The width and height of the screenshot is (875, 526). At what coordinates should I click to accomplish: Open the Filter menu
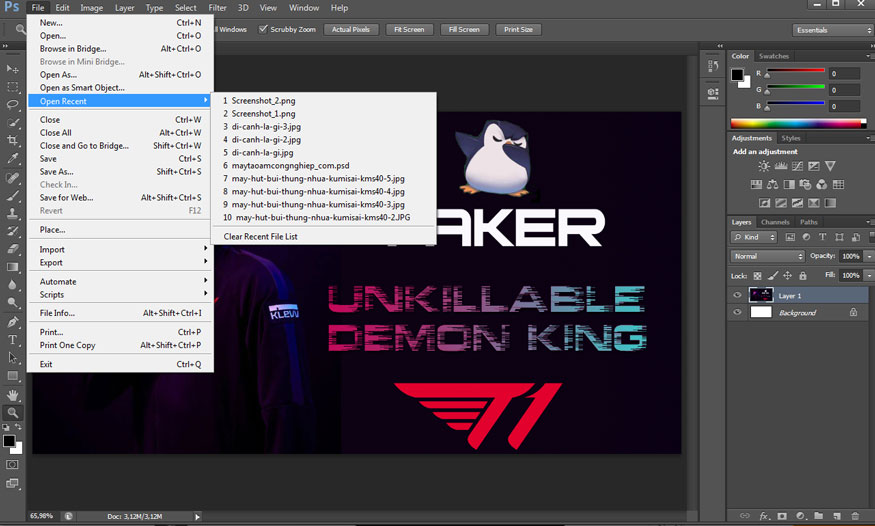pyautogui.click(x=217, y=8)
